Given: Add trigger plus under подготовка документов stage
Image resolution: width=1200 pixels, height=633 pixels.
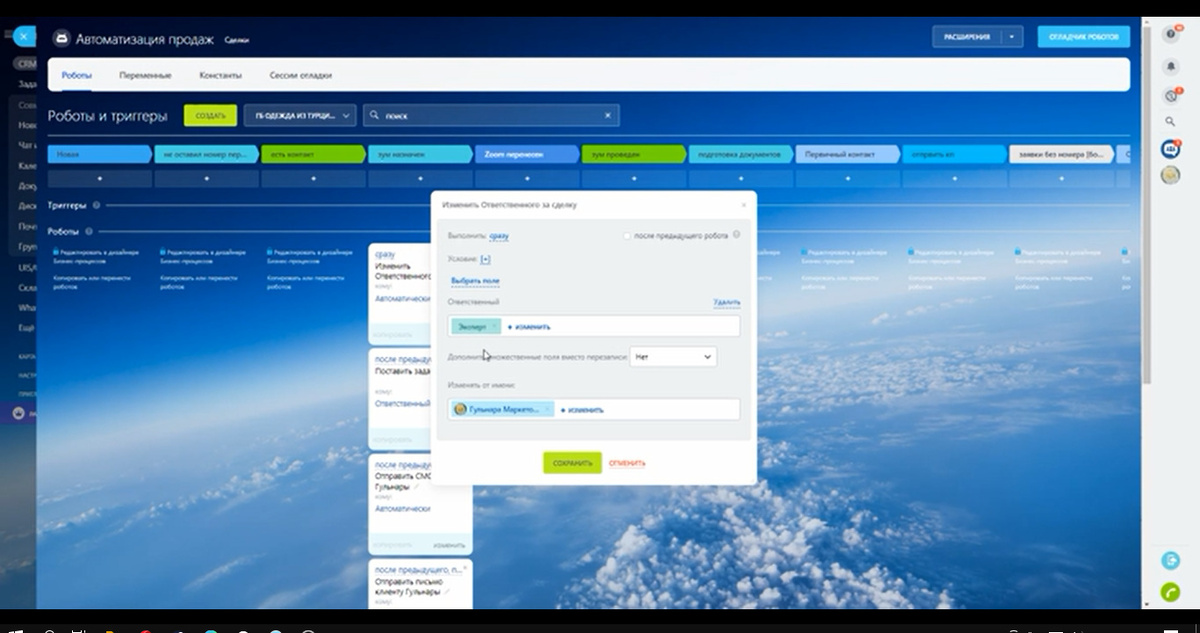Looking at the screenshot, I should 741,178.
